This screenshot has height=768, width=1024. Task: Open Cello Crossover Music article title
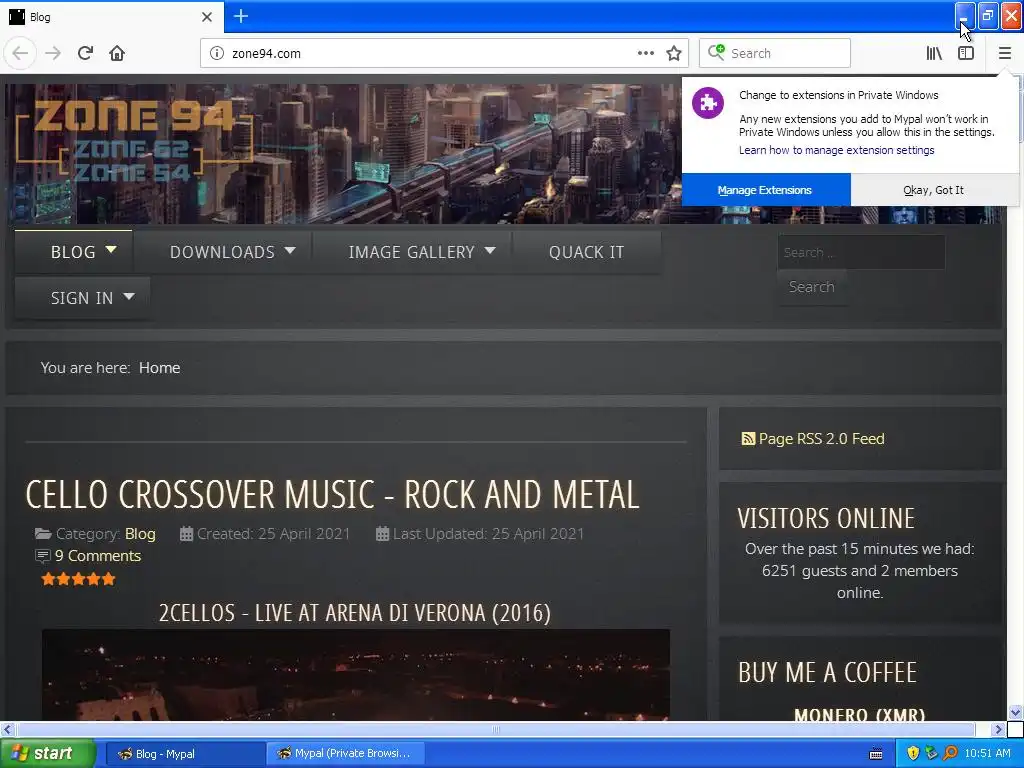[x=332, y=494]
